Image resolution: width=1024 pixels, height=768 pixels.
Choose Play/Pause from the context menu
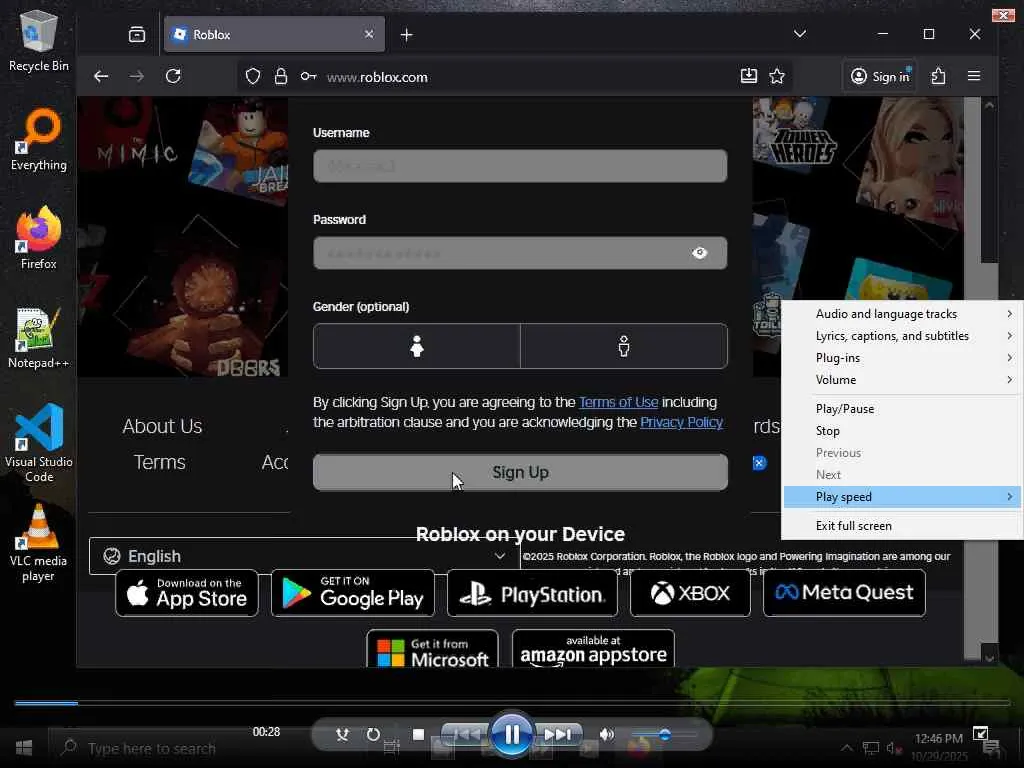(902, 409)
